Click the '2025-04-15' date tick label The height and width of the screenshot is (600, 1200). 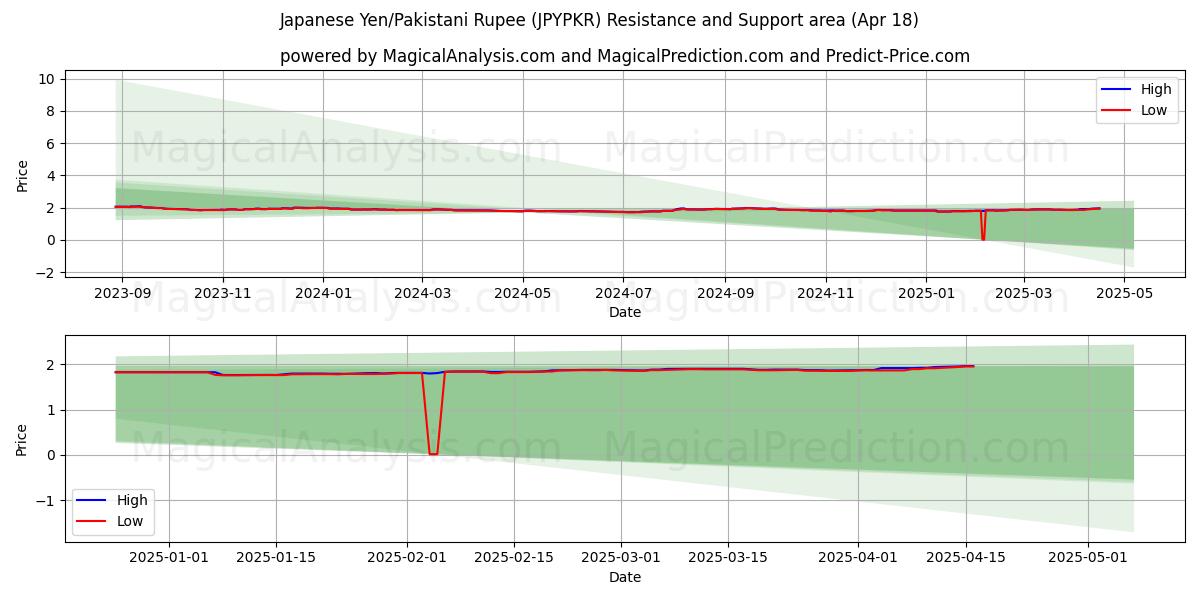point(968,558)
